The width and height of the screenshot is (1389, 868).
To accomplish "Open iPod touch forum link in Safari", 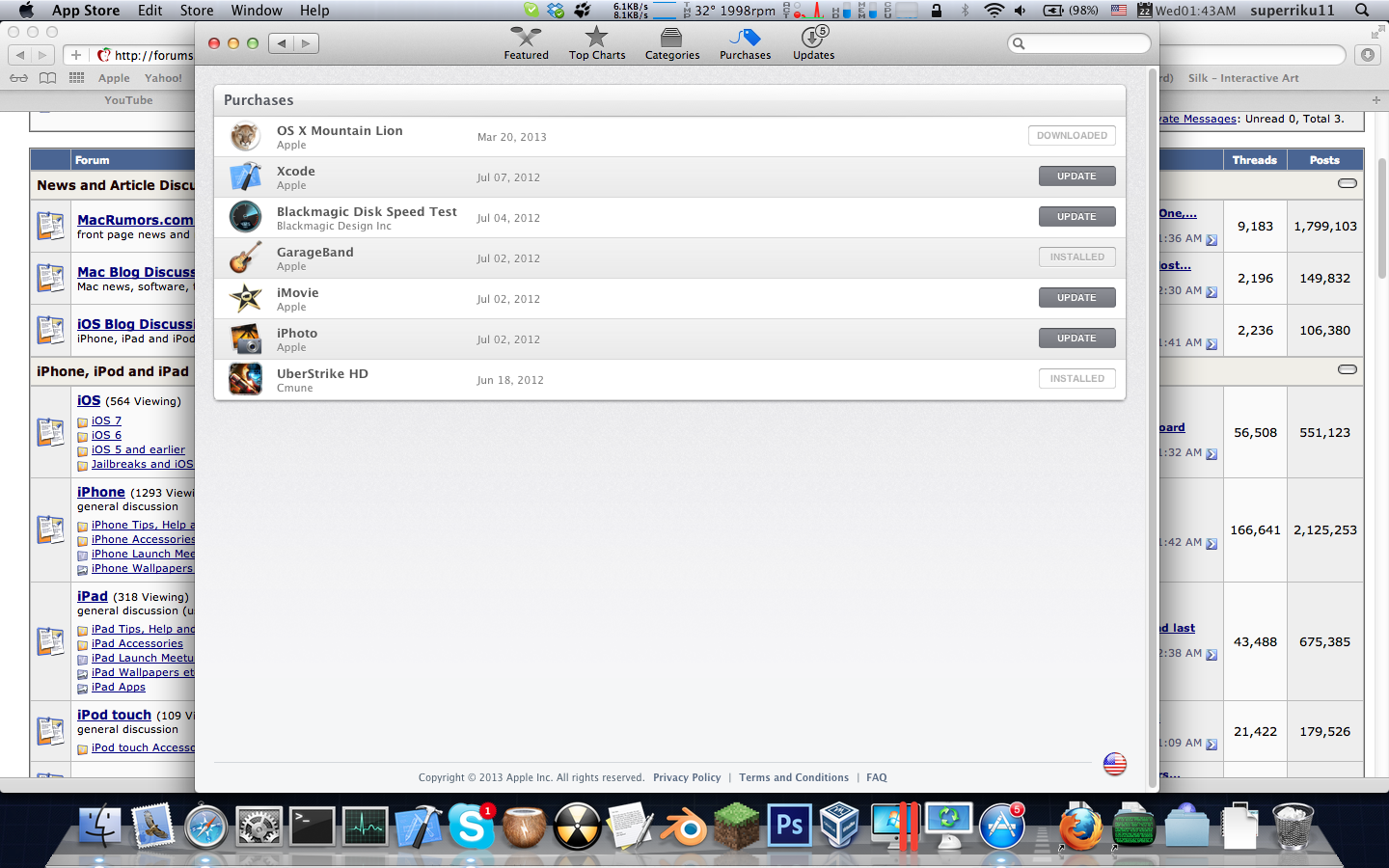I will tap(114, 715).
